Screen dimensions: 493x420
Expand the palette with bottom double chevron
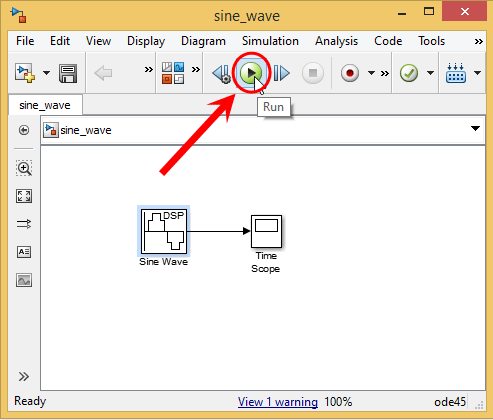click(x=24, y=377)
